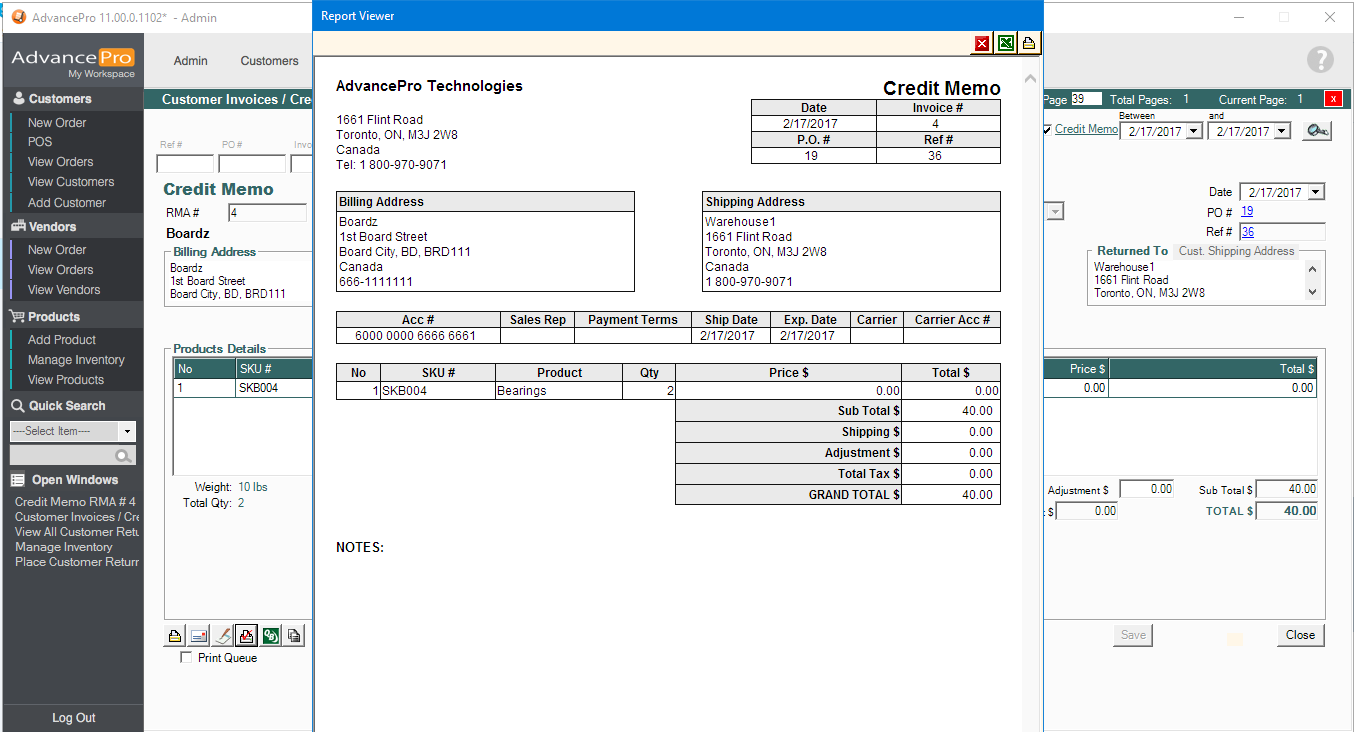This screenshot has width=1354, height=732.
Task: Open the Customers top menu
Action: 269,61
